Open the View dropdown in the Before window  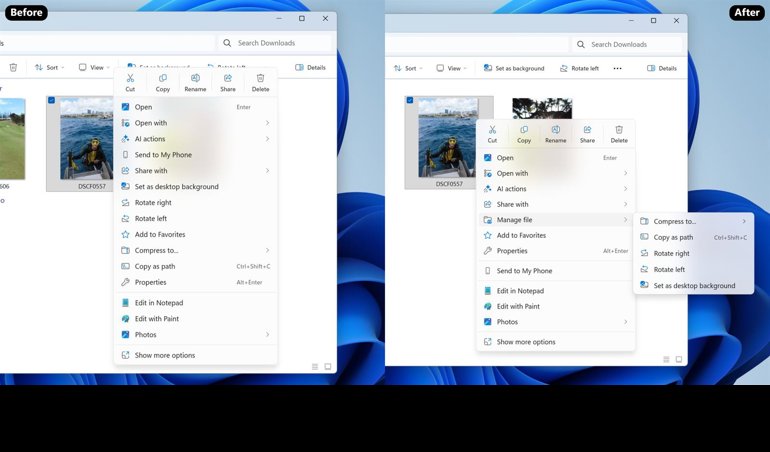[93, 68]
